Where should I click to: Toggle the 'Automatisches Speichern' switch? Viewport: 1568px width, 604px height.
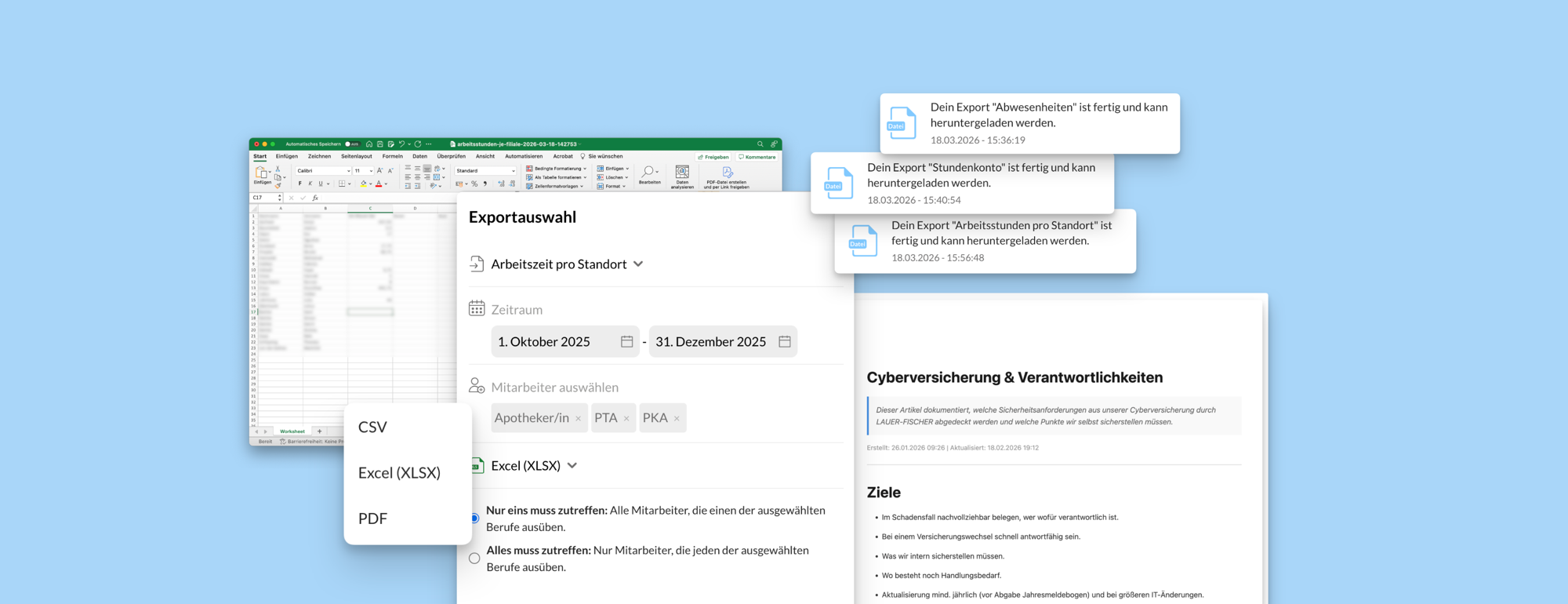353,144
